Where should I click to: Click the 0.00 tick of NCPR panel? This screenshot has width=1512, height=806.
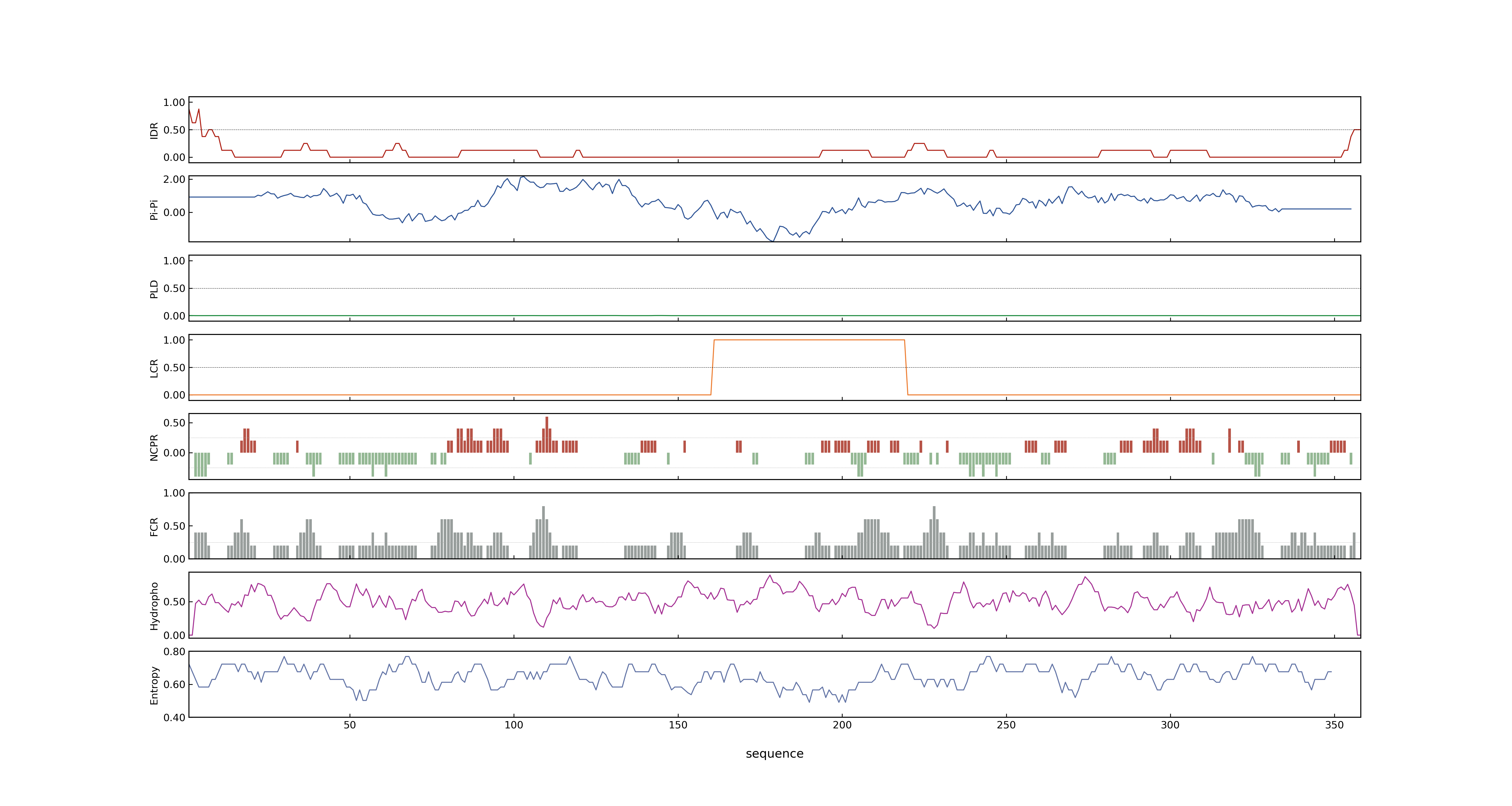click(x=174, y=453)
